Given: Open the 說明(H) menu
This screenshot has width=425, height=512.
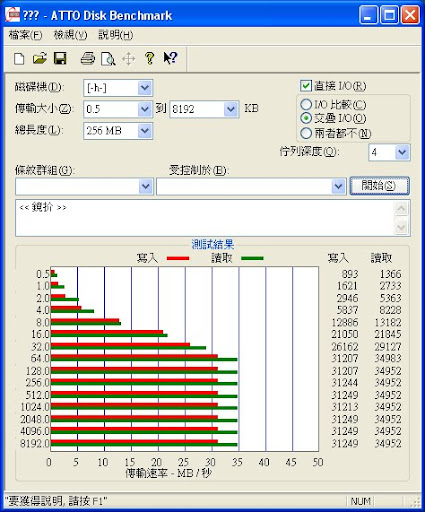Looking at the screenshot, I should point(116,35).
